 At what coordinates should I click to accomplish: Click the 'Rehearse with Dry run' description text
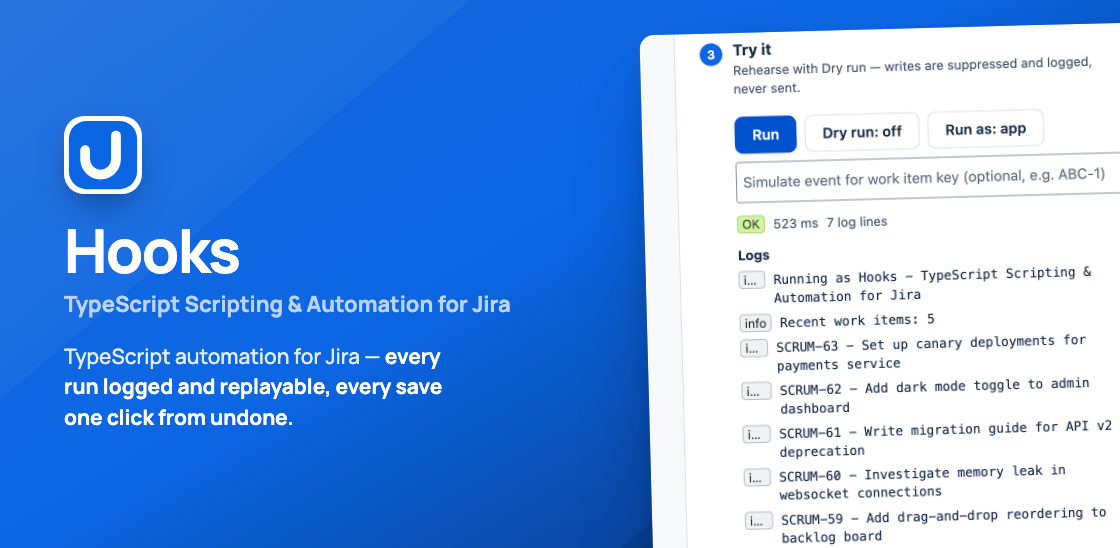[x=912, y=76]
